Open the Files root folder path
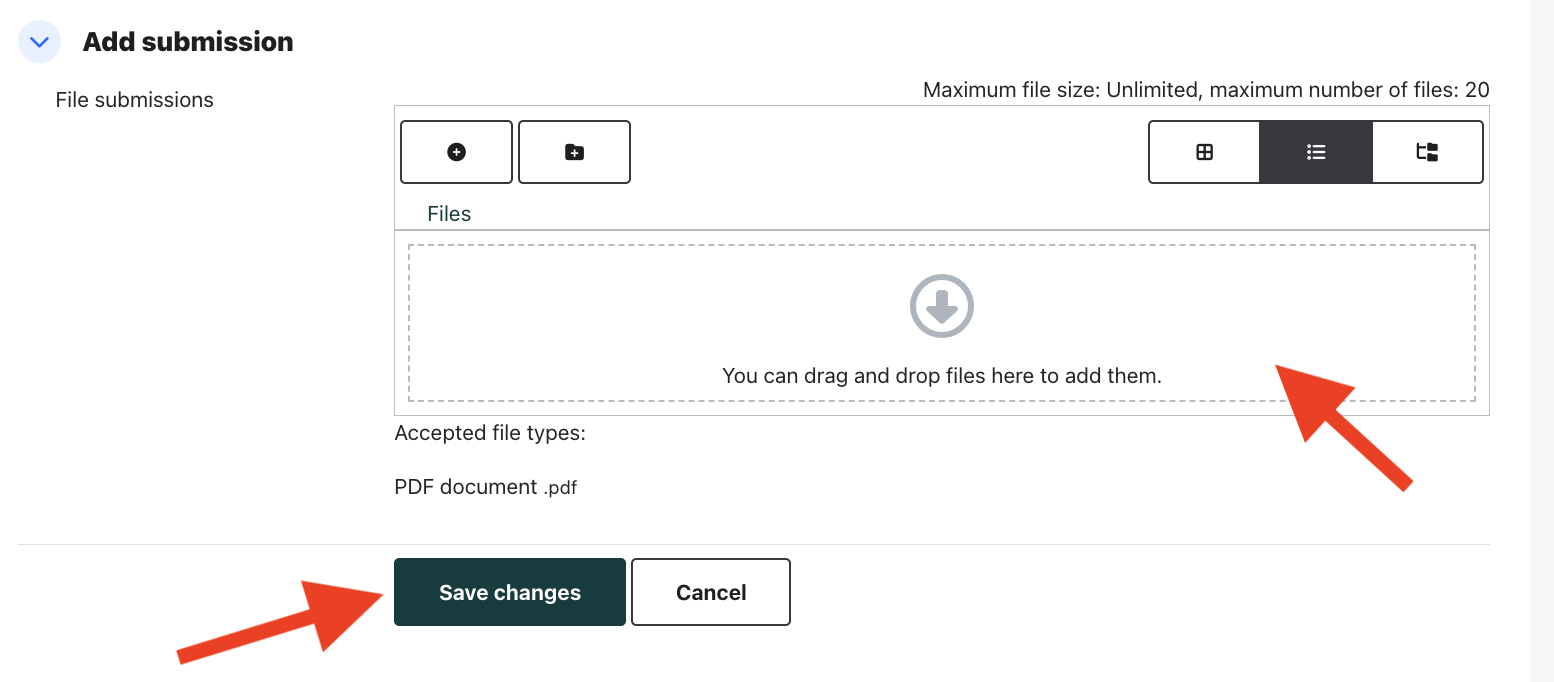Viewport: 1554px width, 682px height. 449,214
